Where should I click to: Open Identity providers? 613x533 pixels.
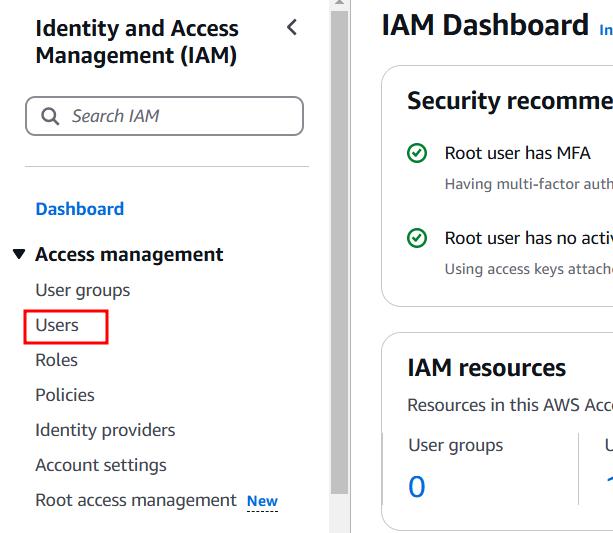point(105,430)
